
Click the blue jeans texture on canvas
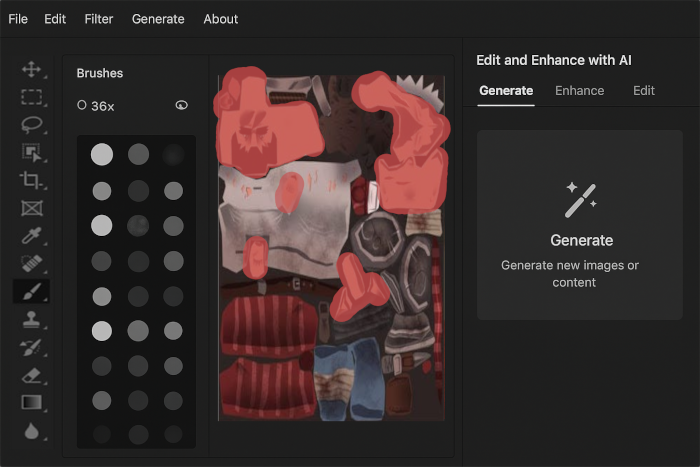(348, 379)
